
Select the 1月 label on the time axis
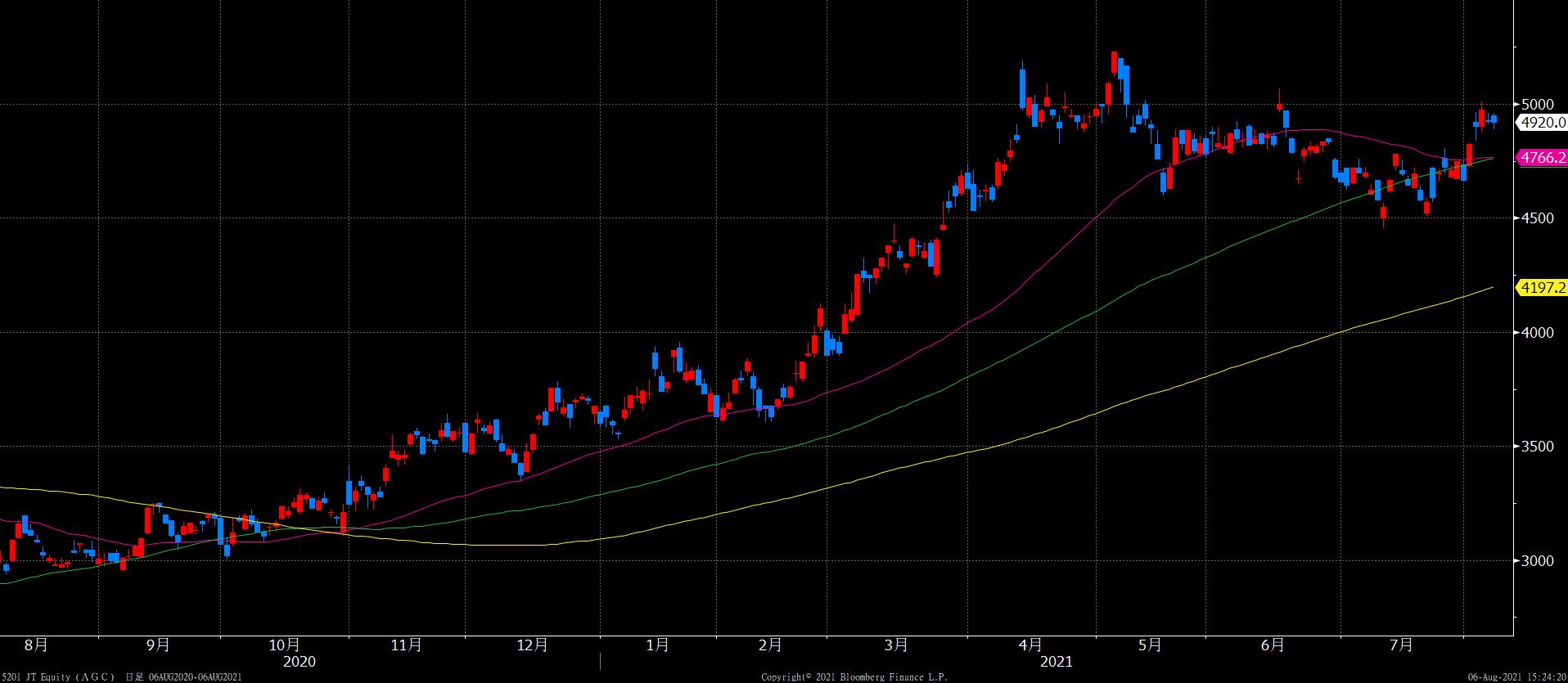click(x=657, y=645)
